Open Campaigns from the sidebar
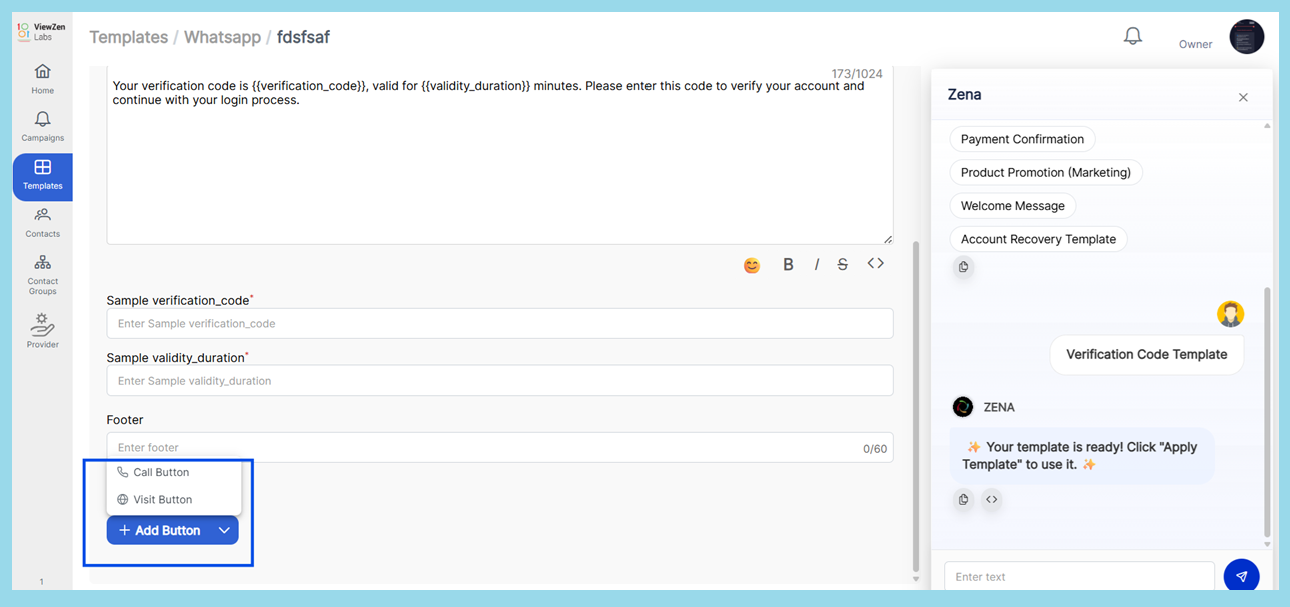This screenshot has height=607, width=1290. 42,127
